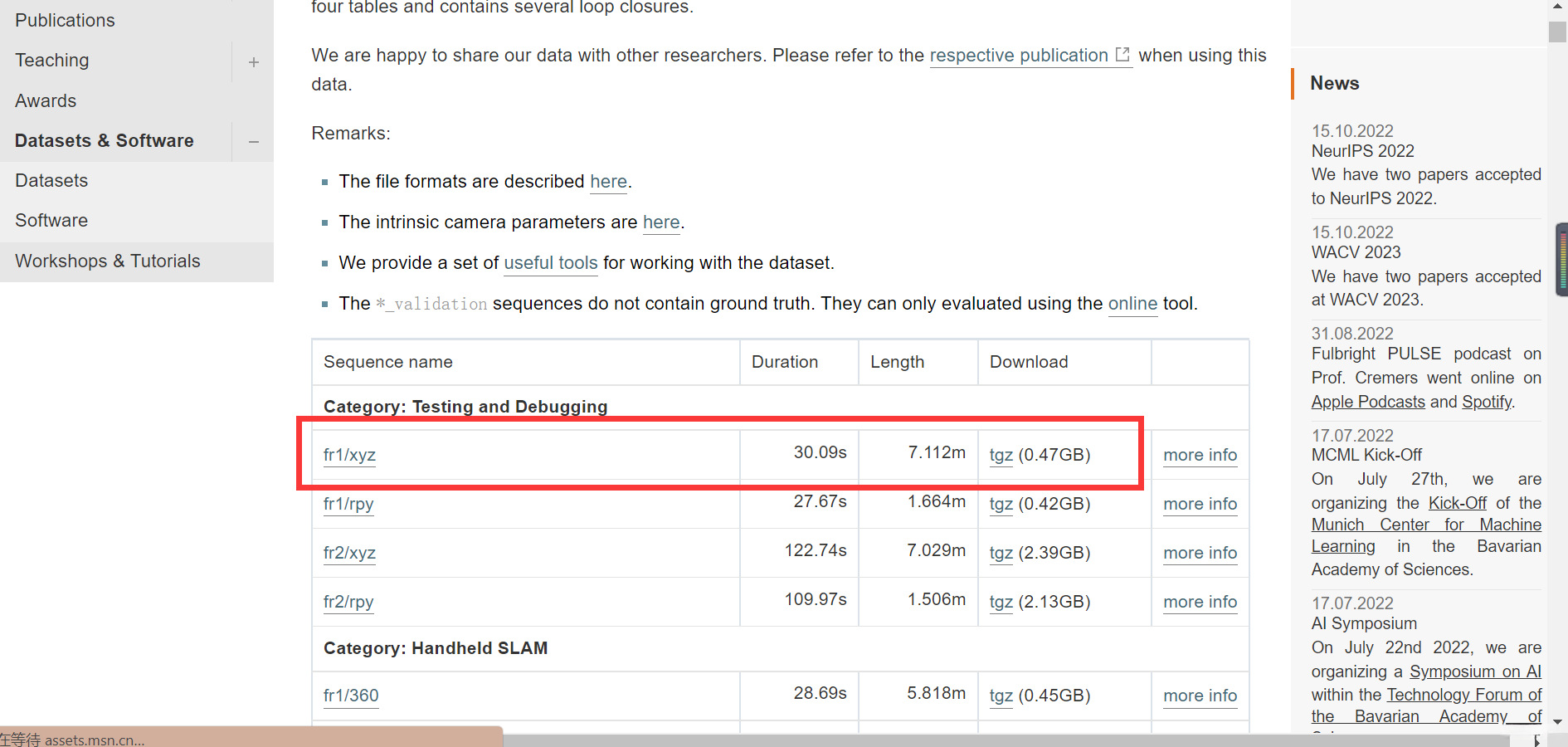The image size is (1568, 747).
Task: Collapse the Datasets & Software minus icon
Action: coord(254,142)
